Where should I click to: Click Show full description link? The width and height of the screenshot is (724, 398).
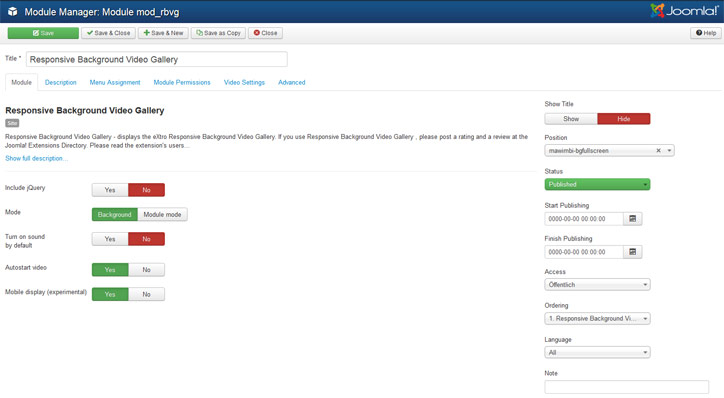[36, 158]
